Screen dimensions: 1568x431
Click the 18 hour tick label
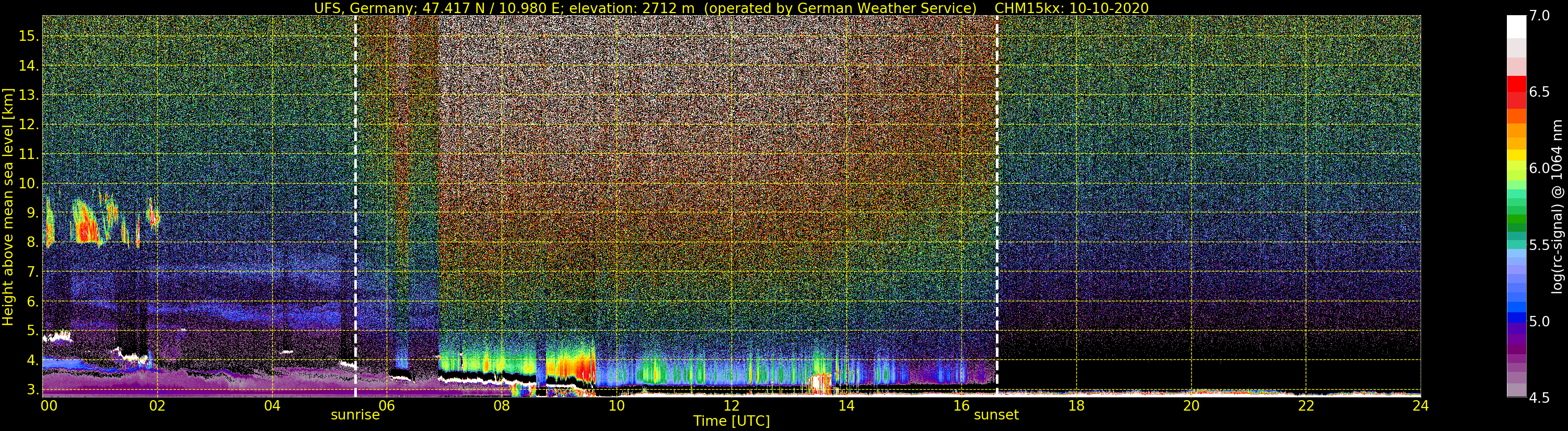(x=1076, y=405)
